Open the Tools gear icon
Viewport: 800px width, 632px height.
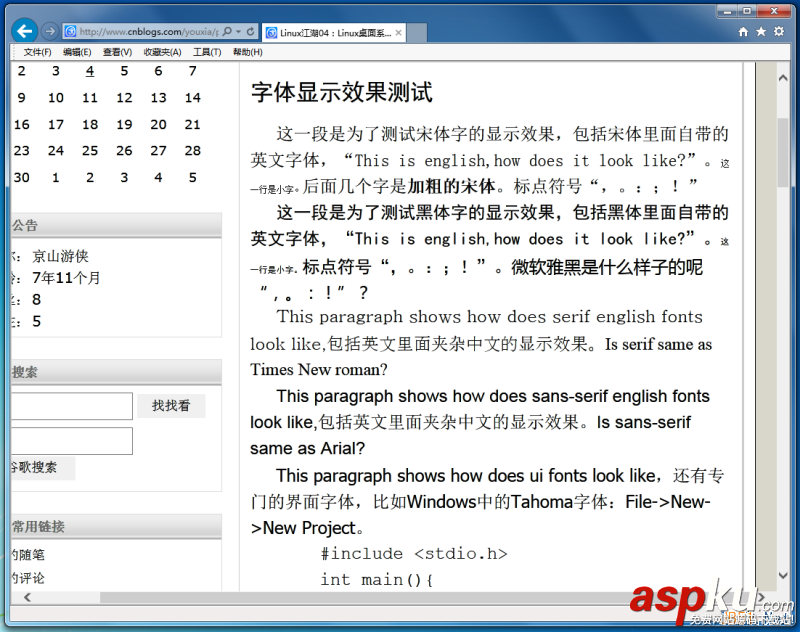coord(779,32)
